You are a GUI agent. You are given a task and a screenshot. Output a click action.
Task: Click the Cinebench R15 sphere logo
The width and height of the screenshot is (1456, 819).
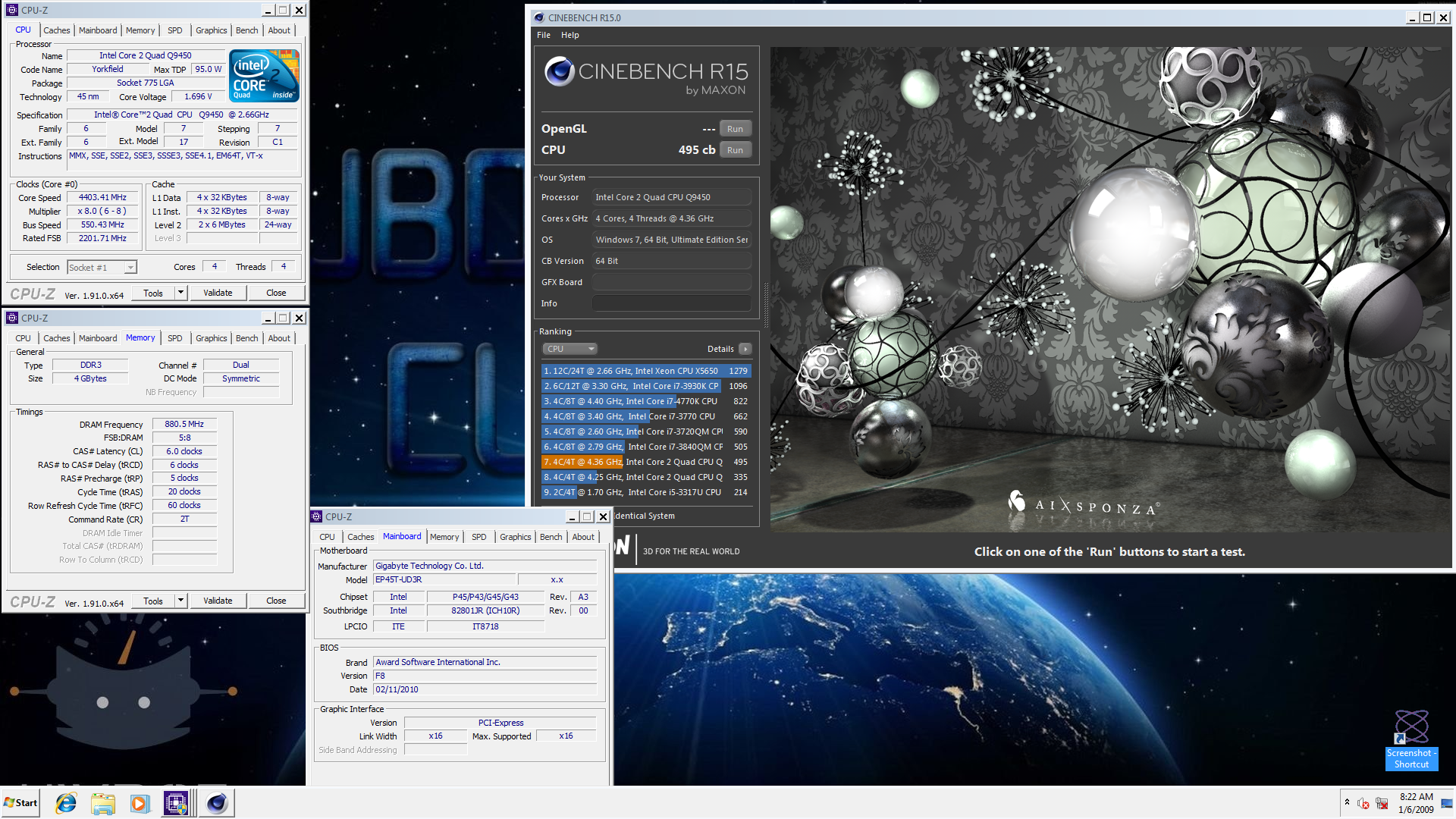click(560, 71)
